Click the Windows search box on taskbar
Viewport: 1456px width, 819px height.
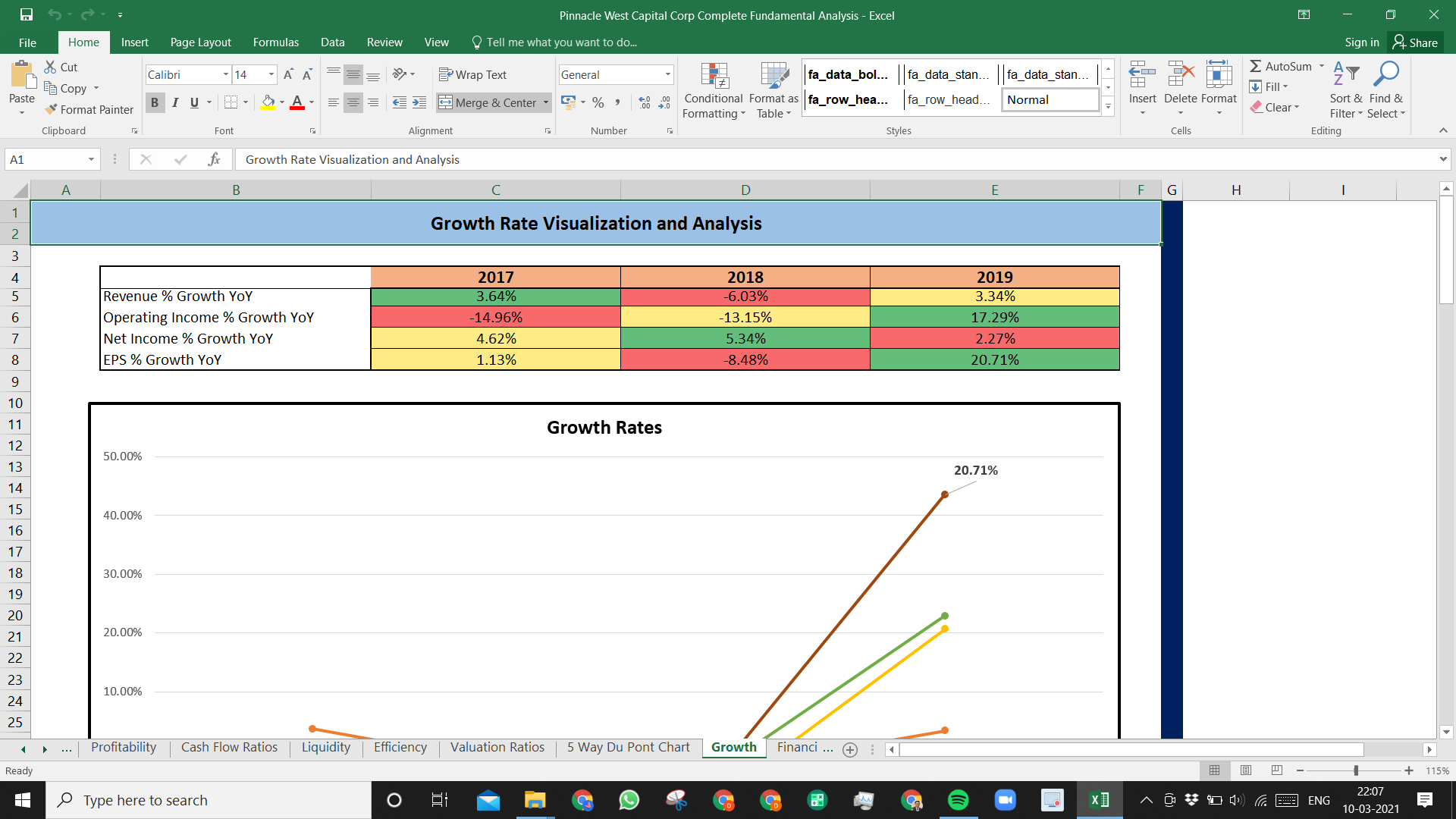click(x=209, y=800)
